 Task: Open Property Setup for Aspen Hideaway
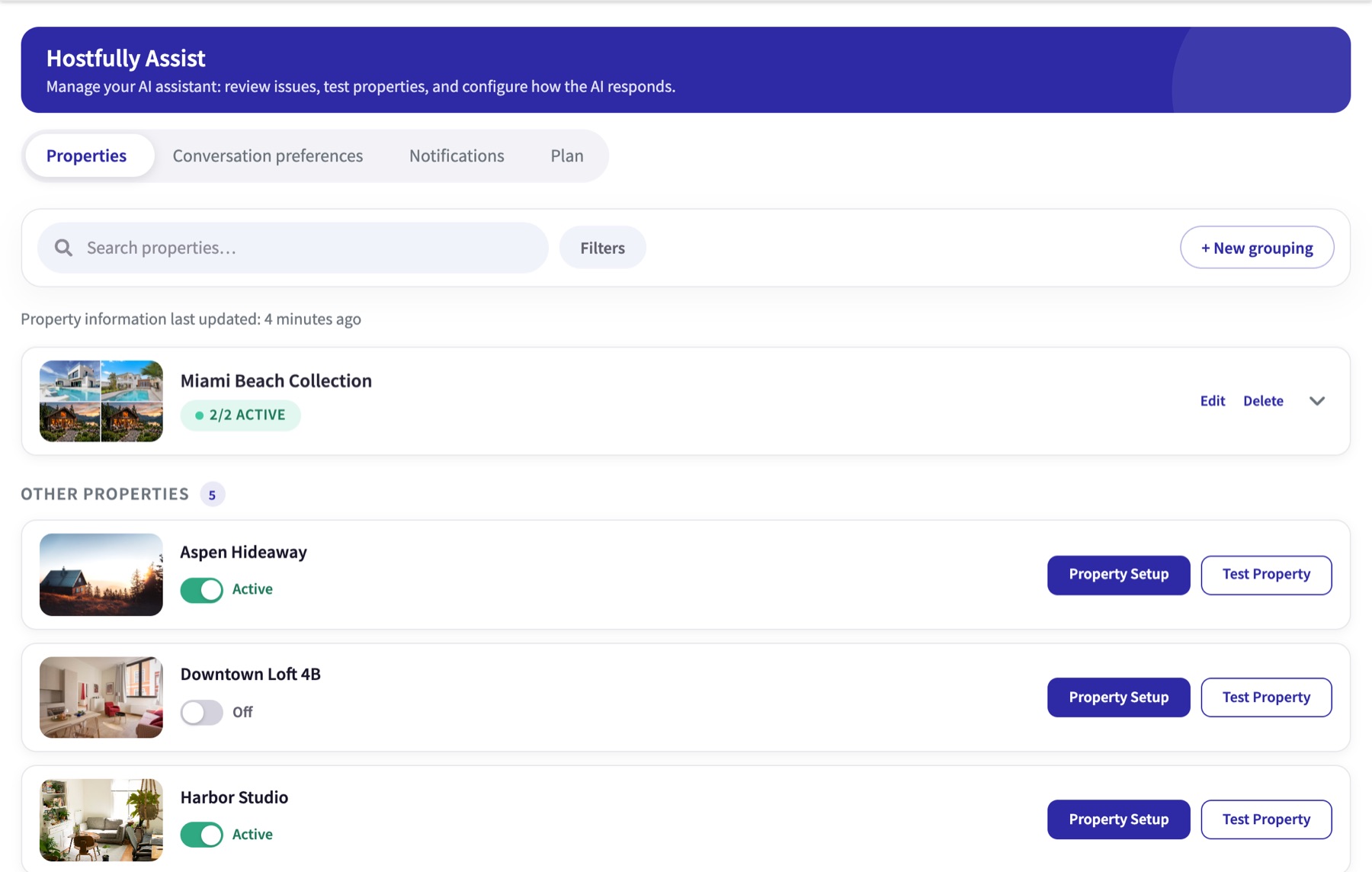1118,575
